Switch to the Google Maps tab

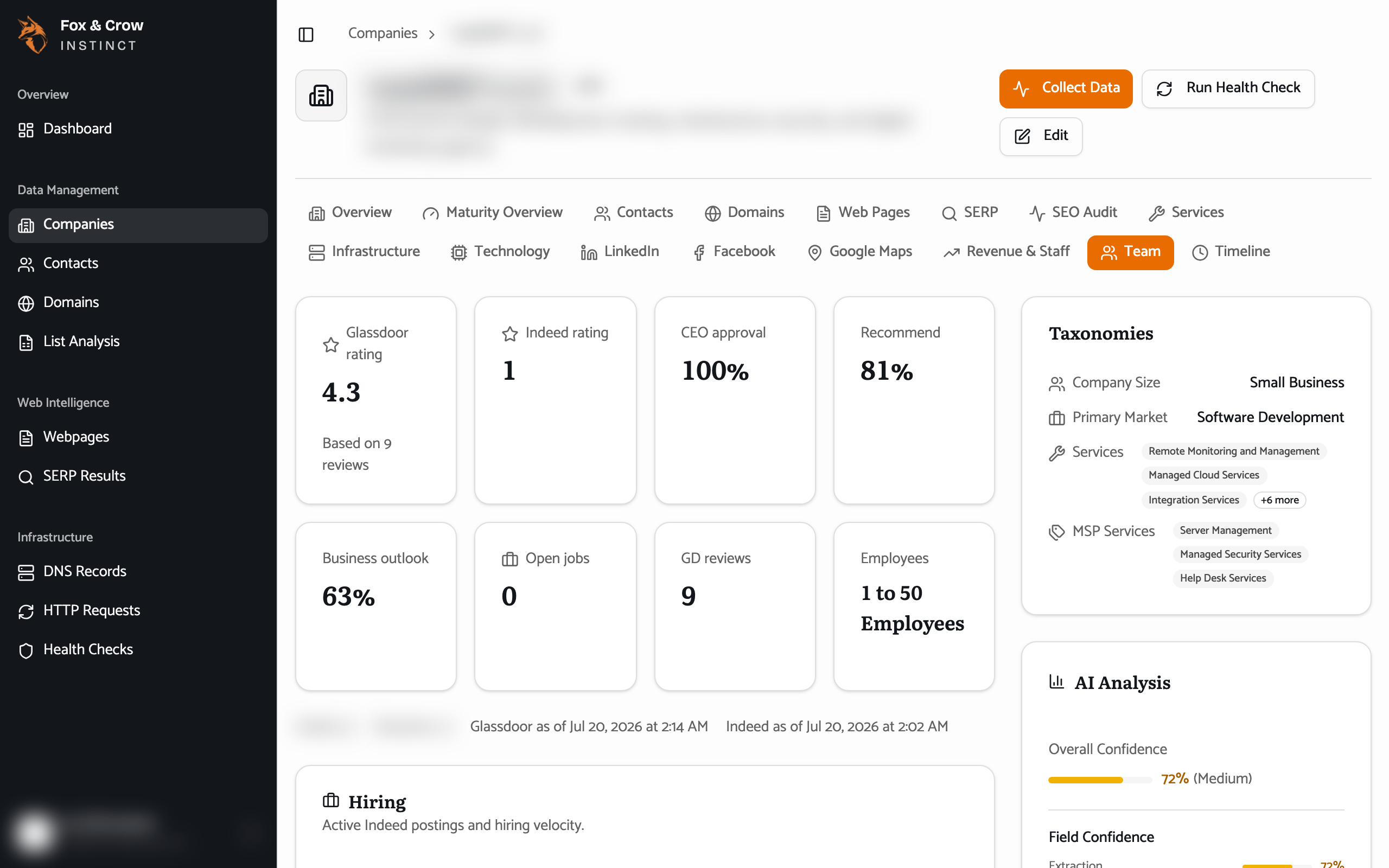click(x=859, y=252)
